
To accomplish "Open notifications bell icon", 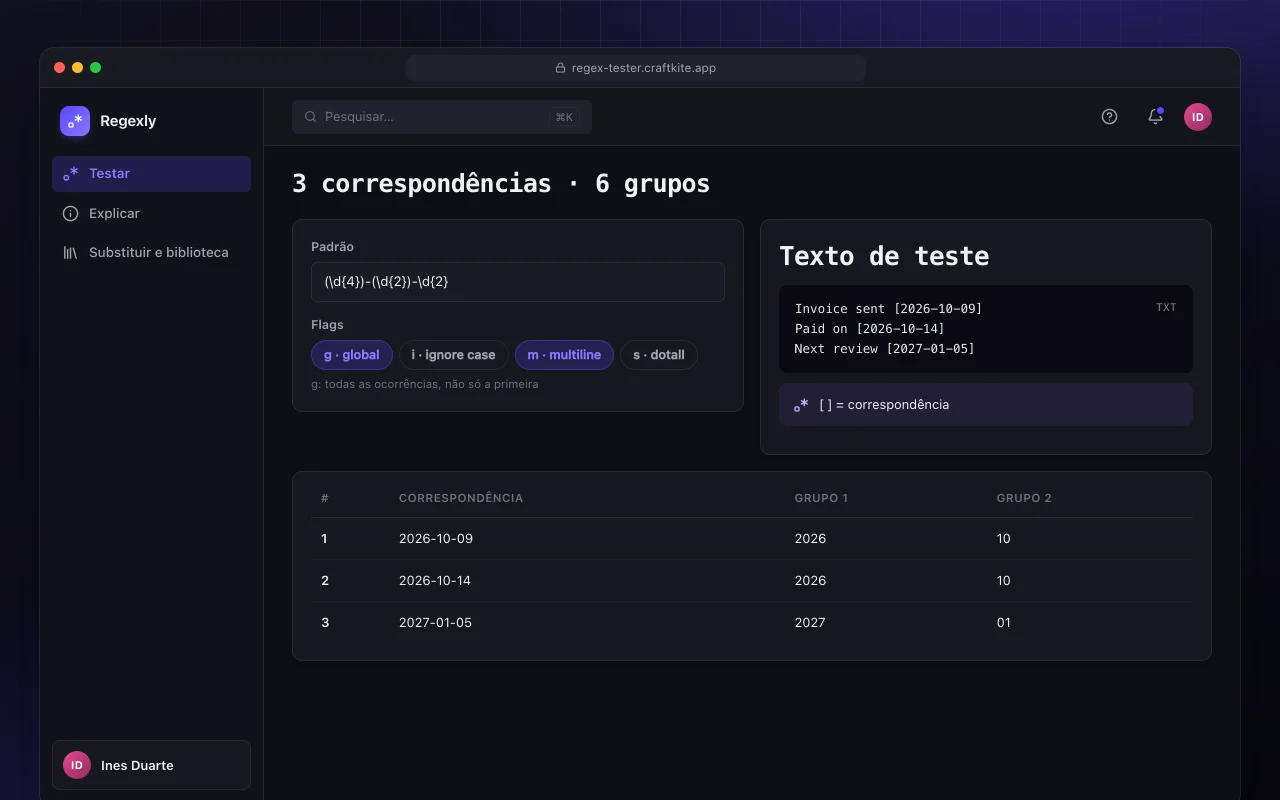I will pos(1155,116).
